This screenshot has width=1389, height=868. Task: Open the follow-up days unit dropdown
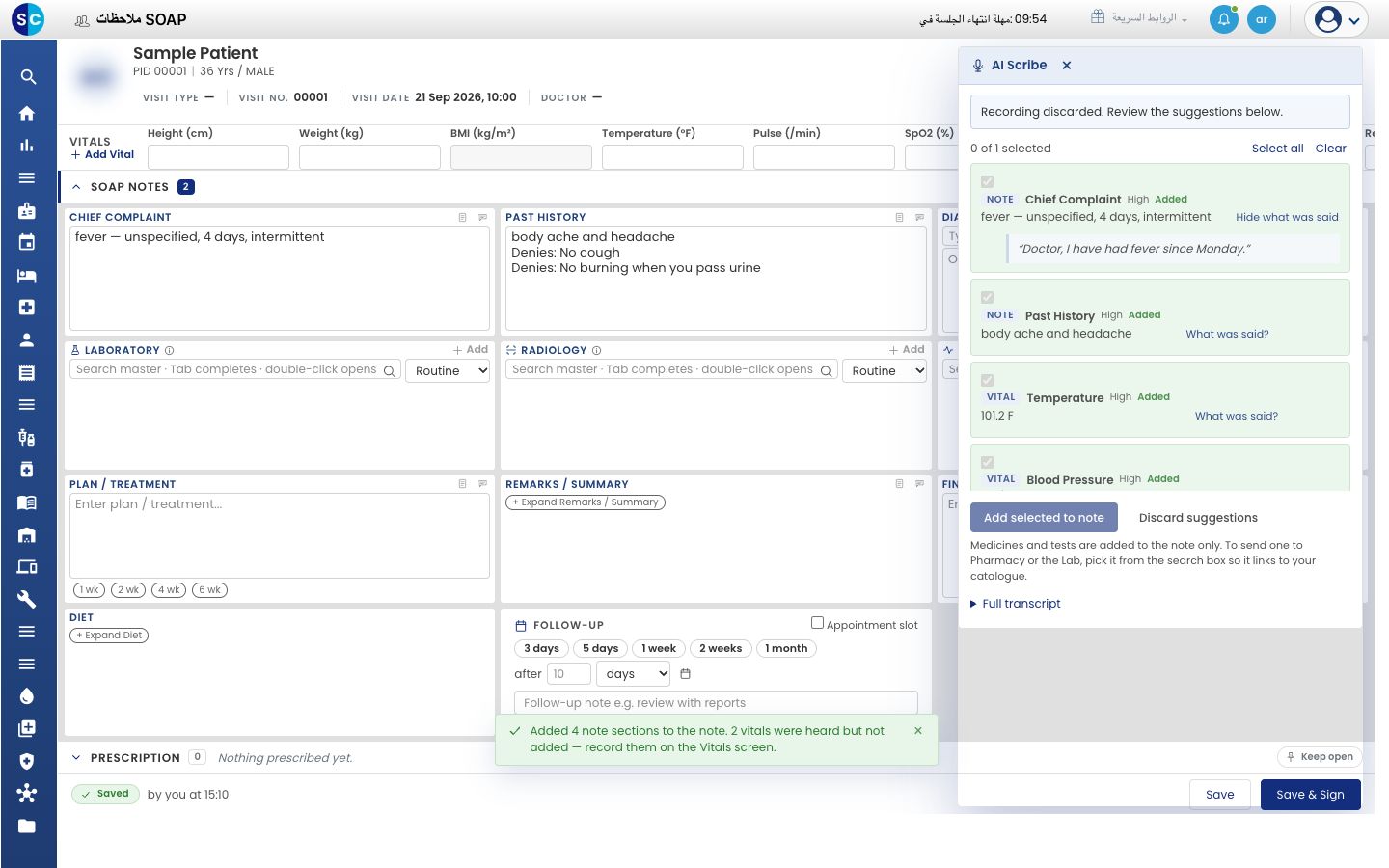(634, 674)
